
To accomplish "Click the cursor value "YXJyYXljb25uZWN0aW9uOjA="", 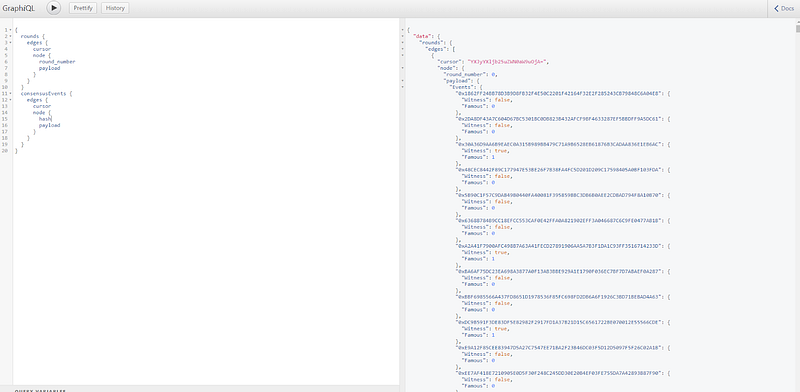I will pos(507,62).
